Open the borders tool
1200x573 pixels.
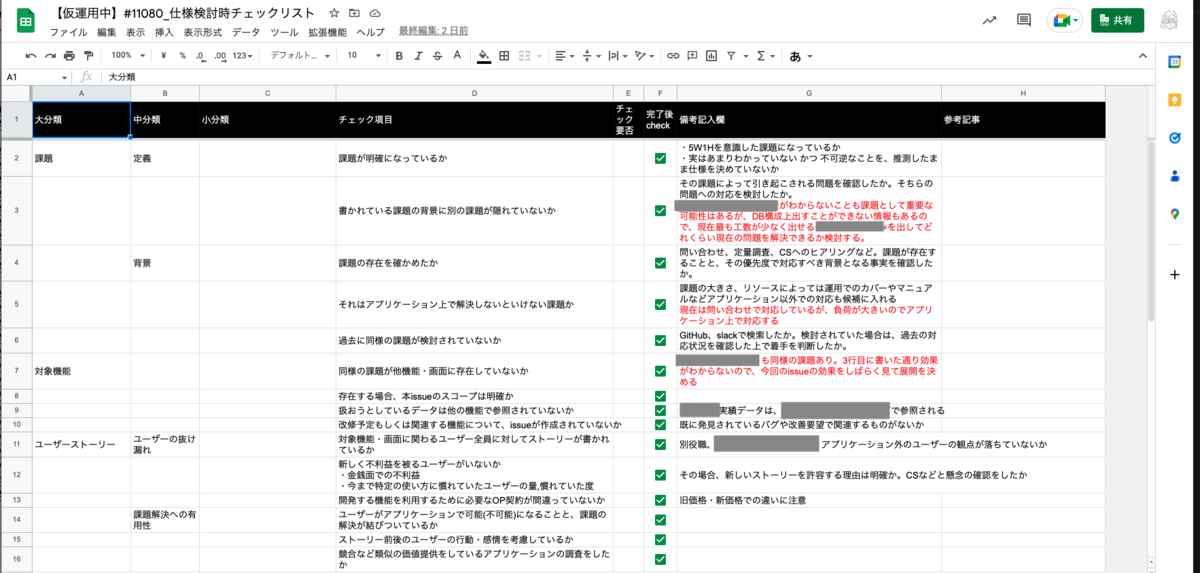[x=505, y=56]
